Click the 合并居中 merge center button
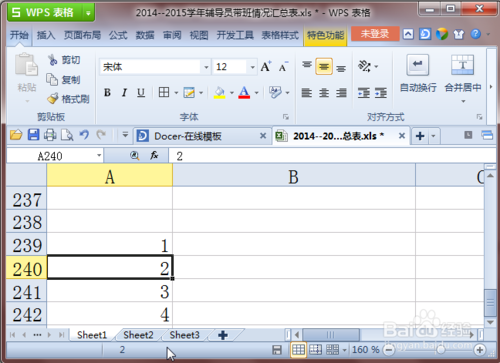Image resolution: width=500 pixels, height=363 pixels. (x=463, y=73)
